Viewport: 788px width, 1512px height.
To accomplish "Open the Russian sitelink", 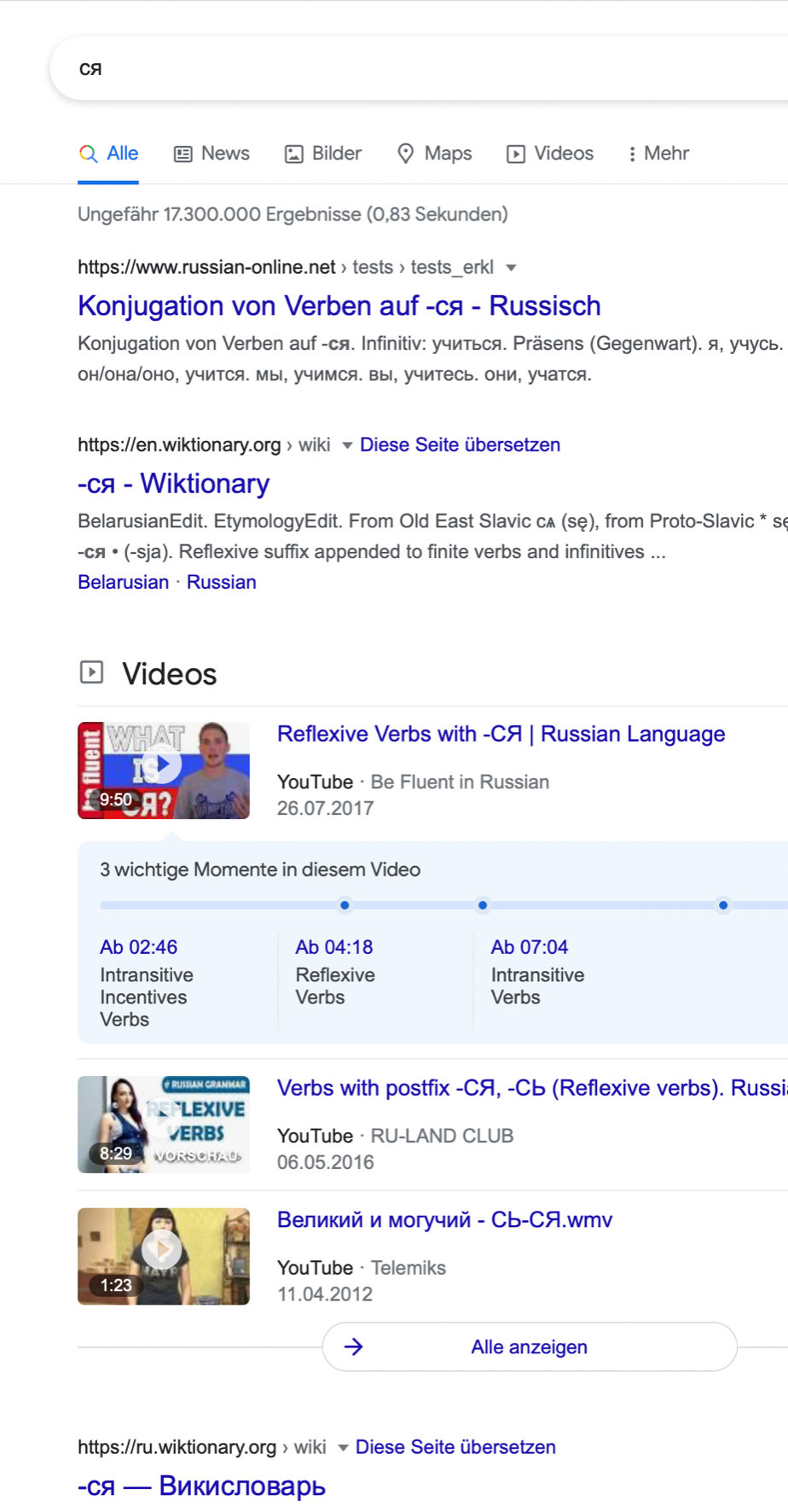I will point(222,582).
